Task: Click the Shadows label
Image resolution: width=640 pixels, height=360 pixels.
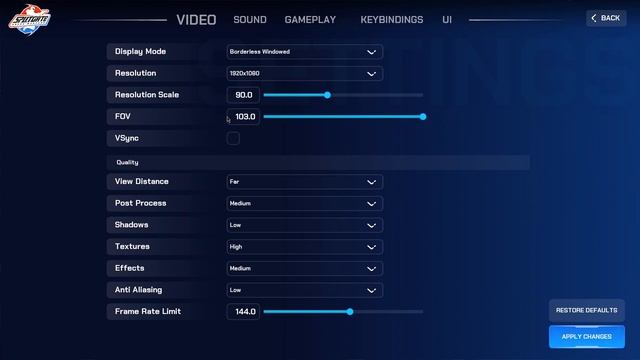Action: (131, 224)
